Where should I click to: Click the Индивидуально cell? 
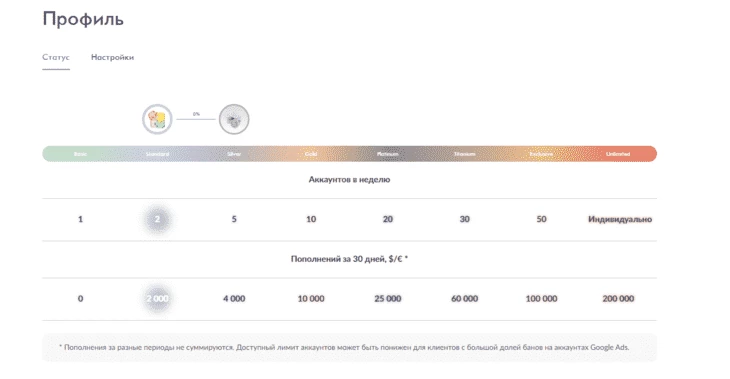620,219
